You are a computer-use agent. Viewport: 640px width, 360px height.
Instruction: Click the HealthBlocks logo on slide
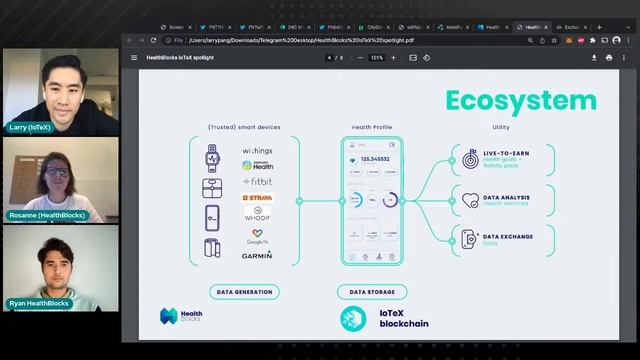181,316
